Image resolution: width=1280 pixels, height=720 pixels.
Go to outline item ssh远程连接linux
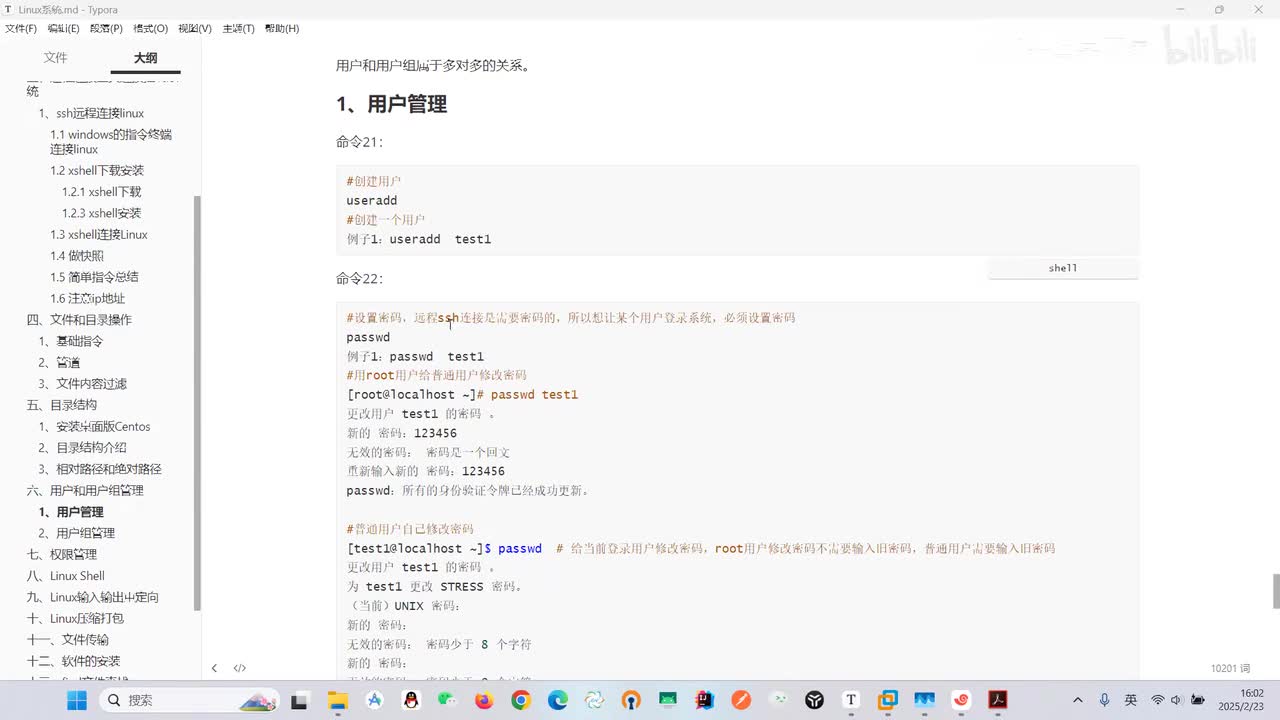[x=91, y=113]
